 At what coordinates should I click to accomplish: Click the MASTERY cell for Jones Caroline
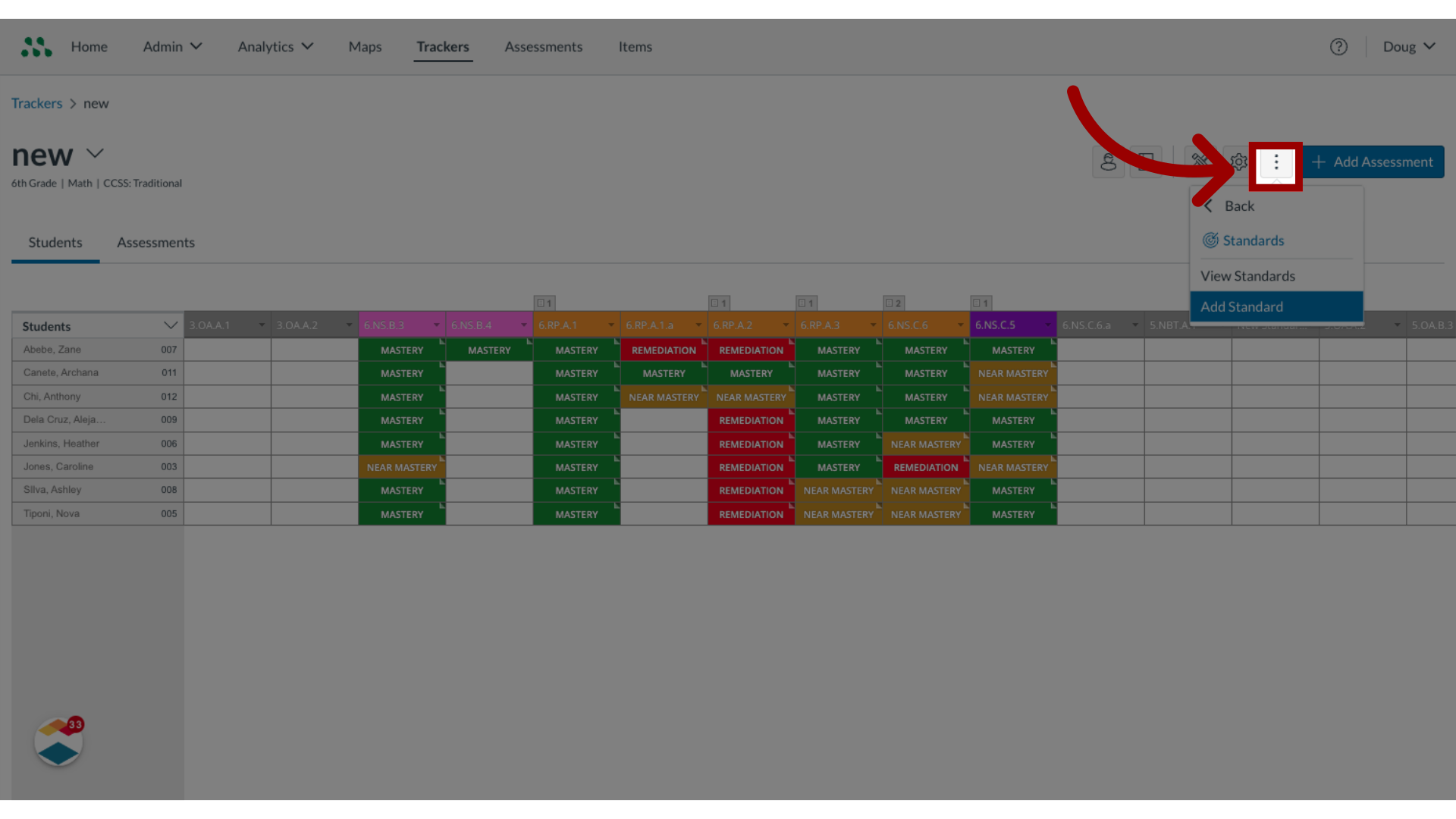coord(576,466)
